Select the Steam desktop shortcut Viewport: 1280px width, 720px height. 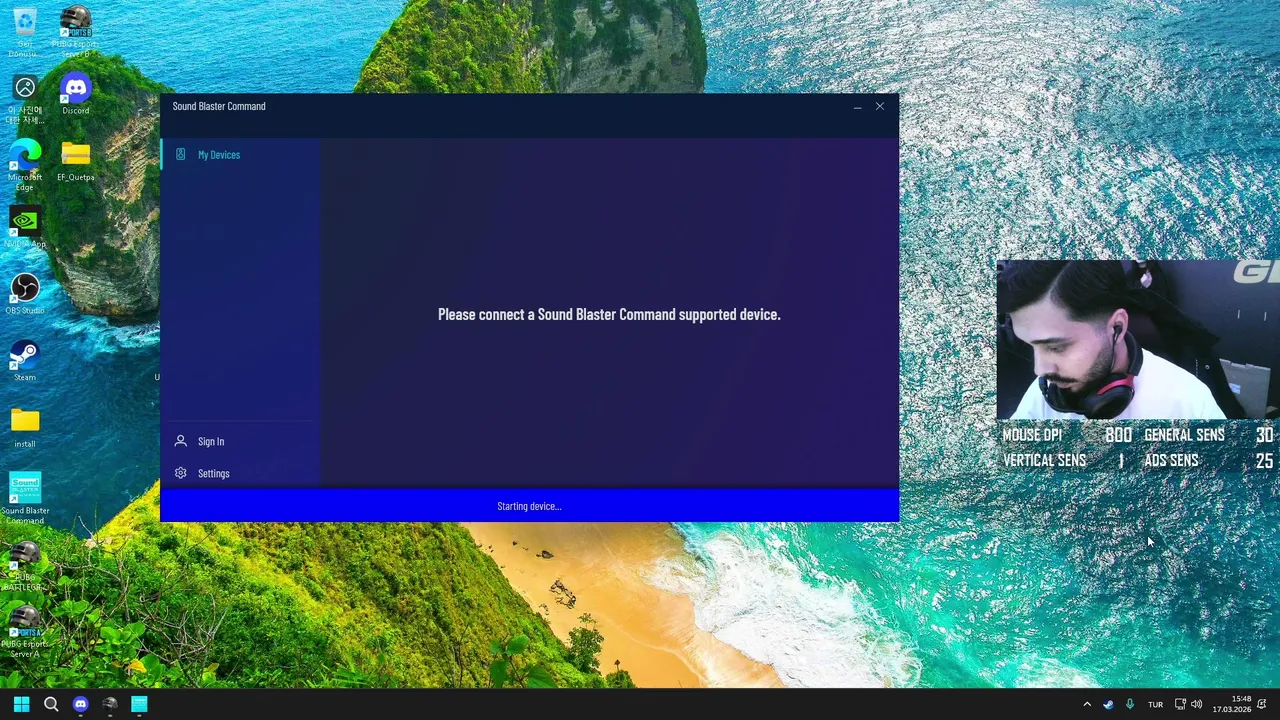(x=25, y=361)
